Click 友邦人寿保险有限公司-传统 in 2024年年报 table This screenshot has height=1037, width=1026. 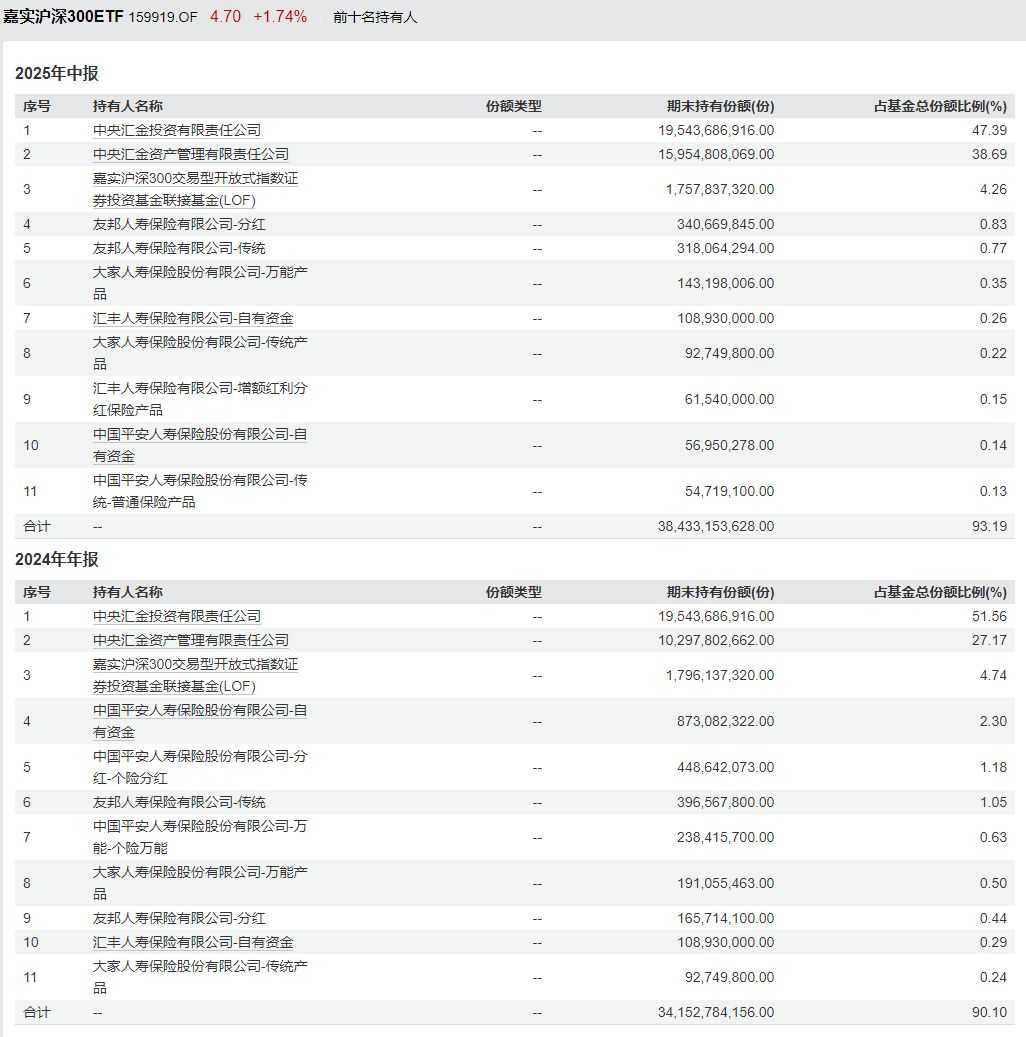click(x=179, y=802)
